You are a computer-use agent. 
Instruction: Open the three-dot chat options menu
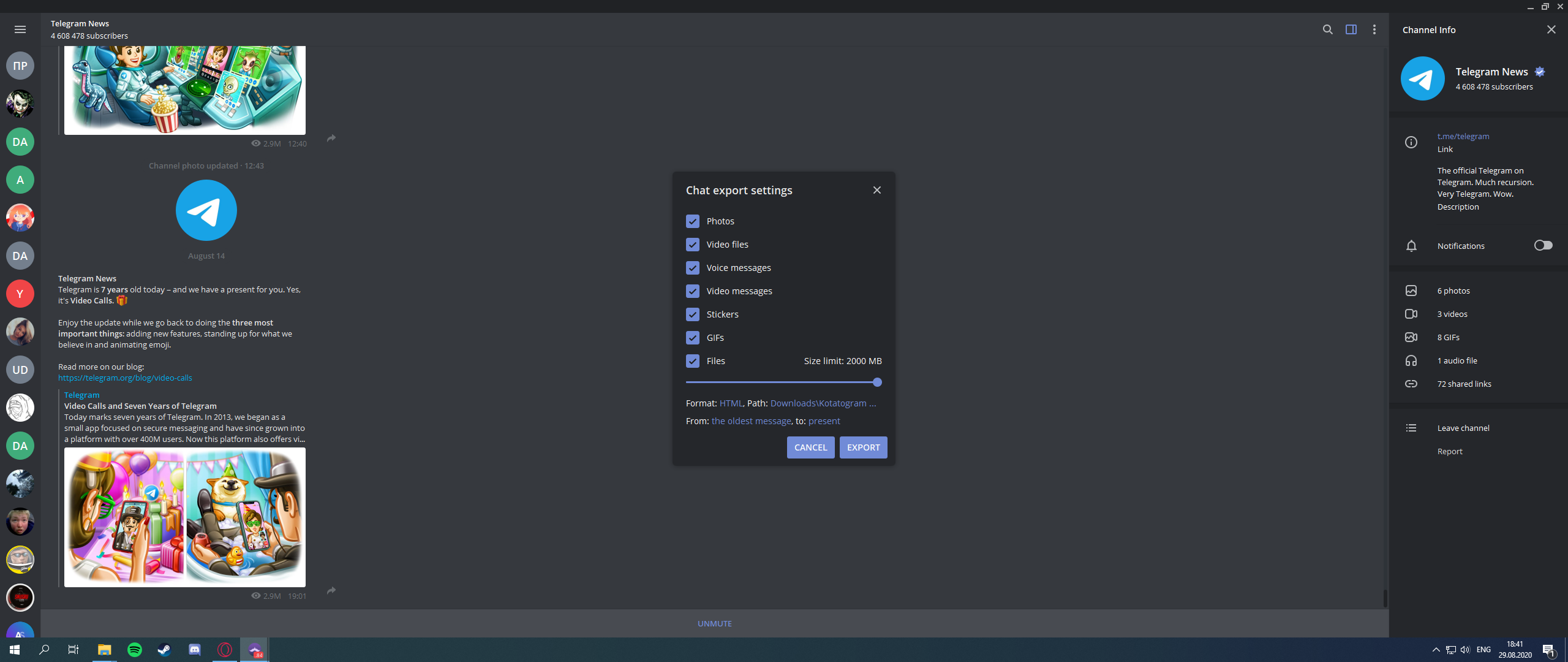coord(1374,29)
